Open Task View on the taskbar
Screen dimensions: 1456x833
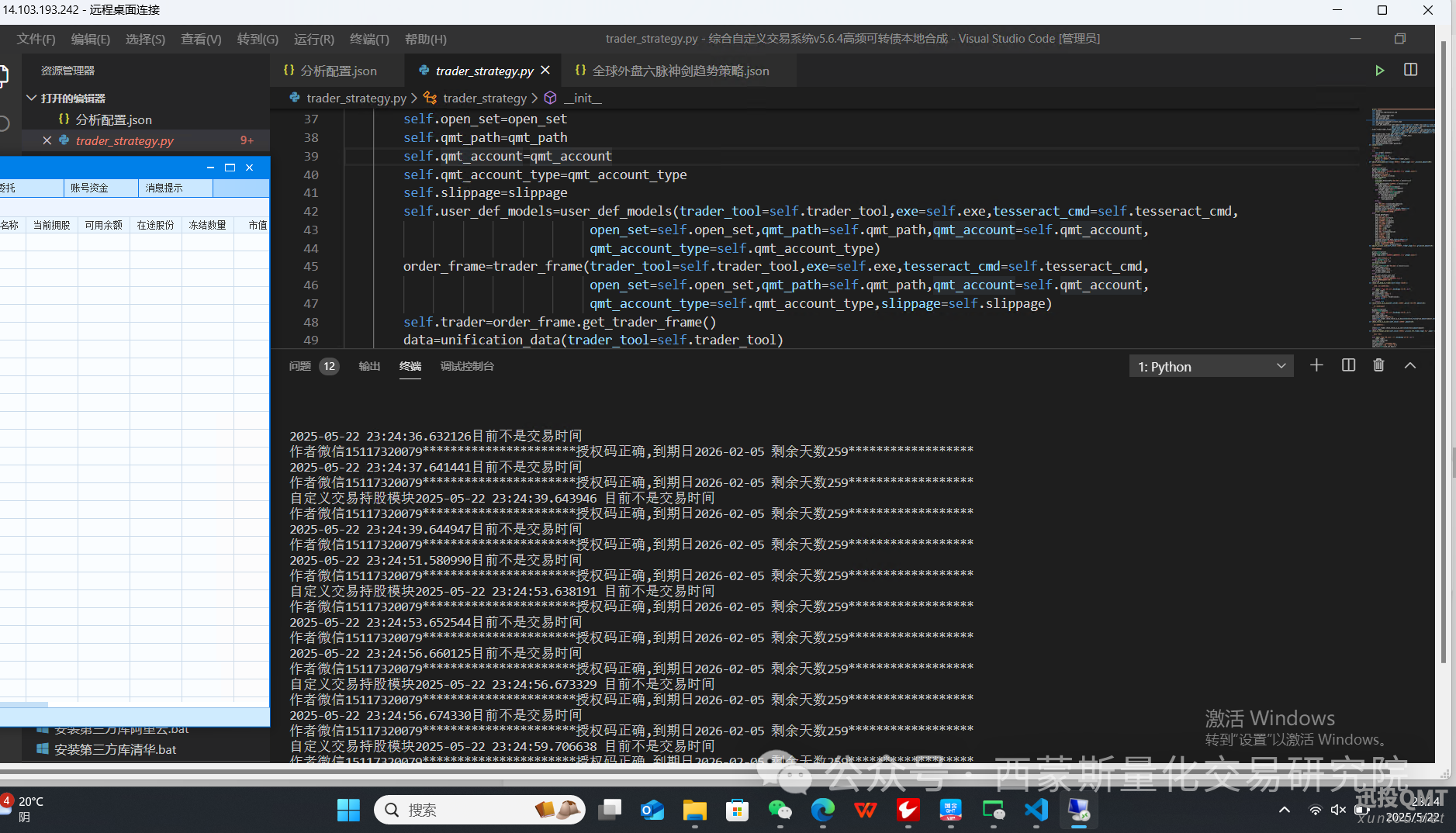click(610, 810)
